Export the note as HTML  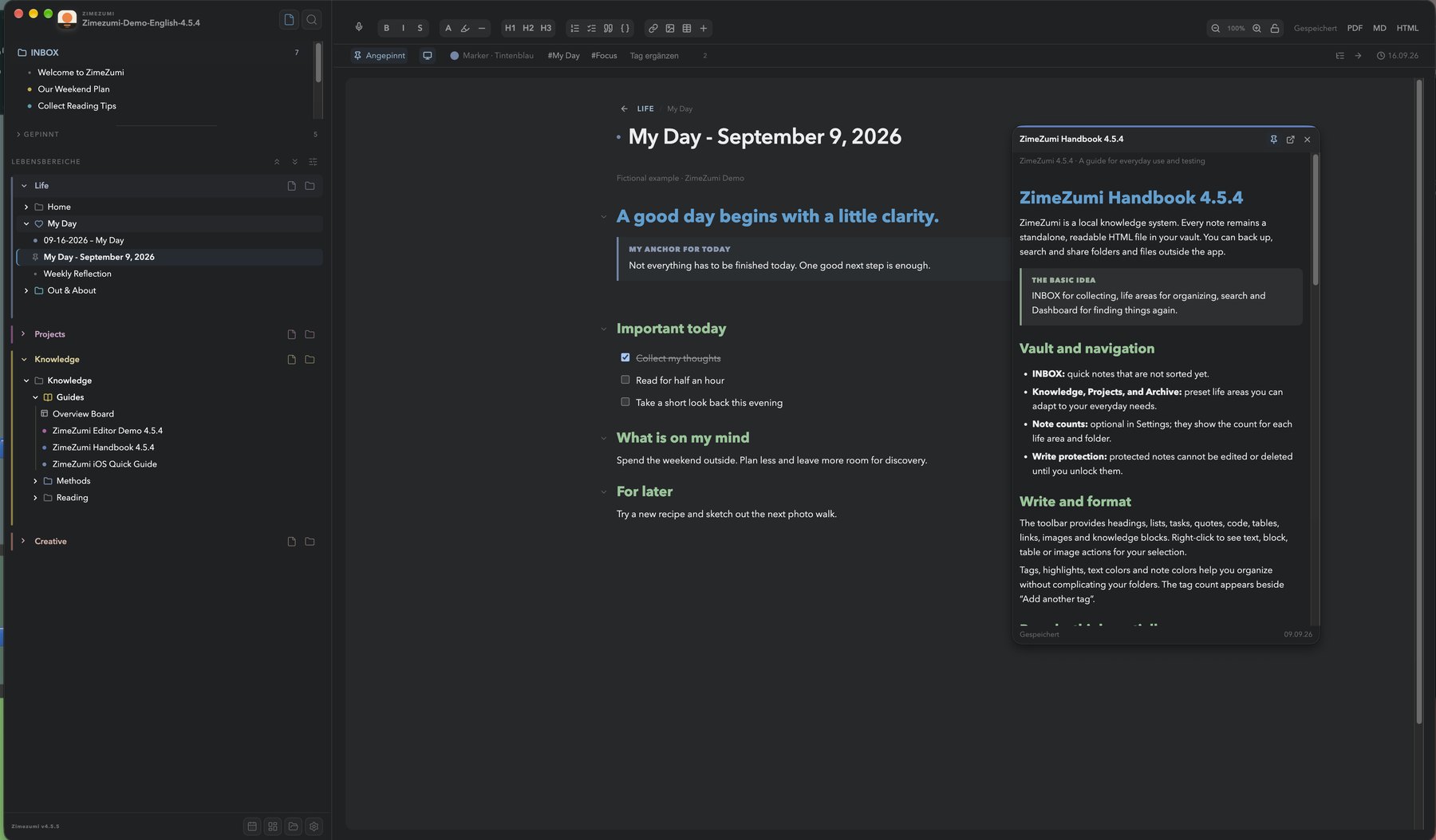coord(1407,28)
